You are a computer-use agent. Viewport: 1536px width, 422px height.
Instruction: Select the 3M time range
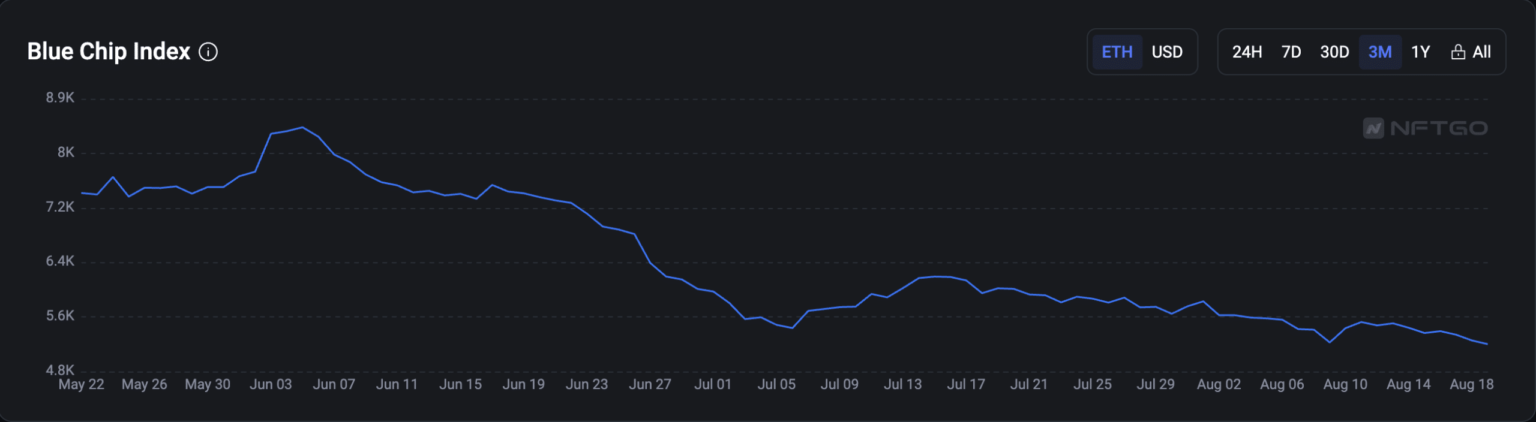pyautogui.click(x=1380, y=52)
